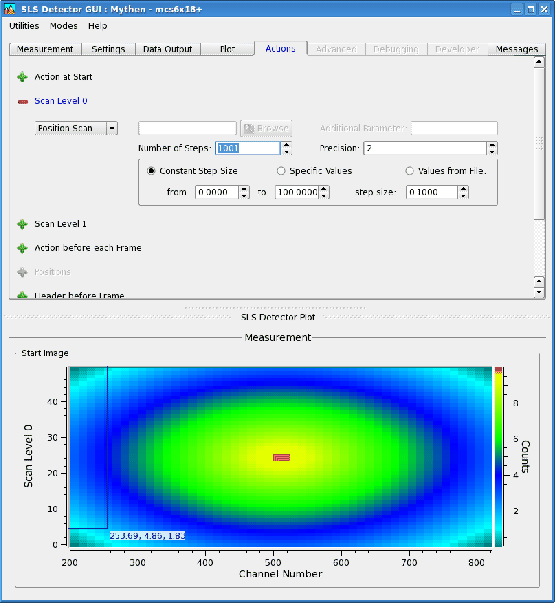Expand Header before Frame plus icon
This screenshot has width=555, height=603.
pyautogui.click(x=22, y=295)
